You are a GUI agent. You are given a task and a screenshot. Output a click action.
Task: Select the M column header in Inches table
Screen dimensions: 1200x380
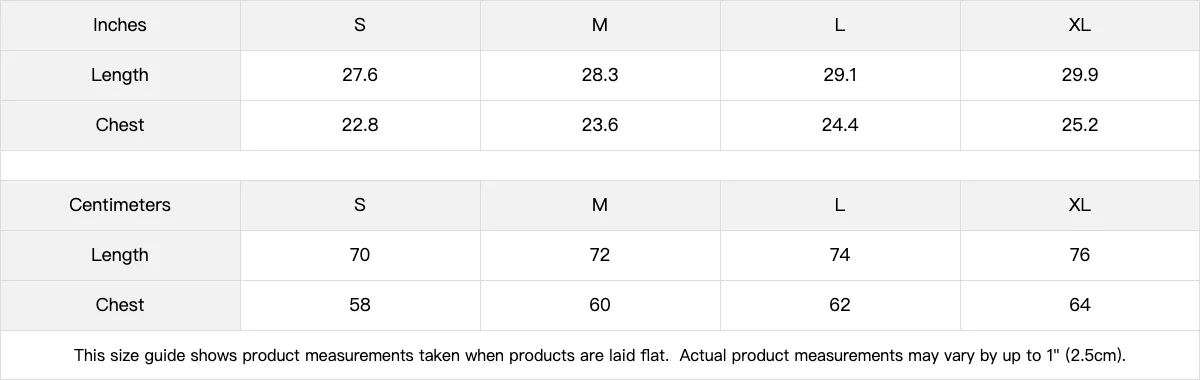pos(600,25)
